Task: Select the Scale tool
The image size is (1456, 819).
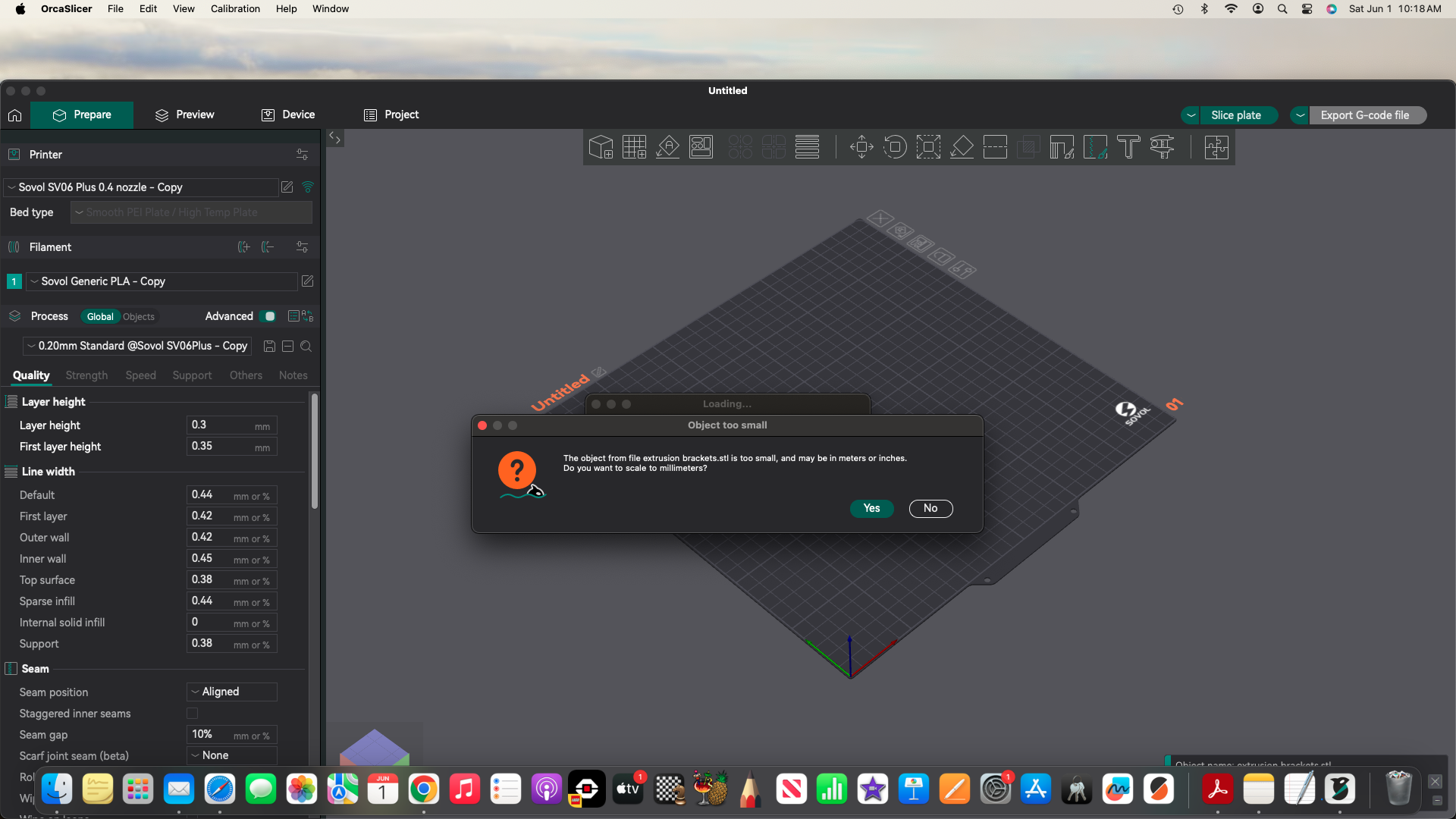Action: [928, 146]
